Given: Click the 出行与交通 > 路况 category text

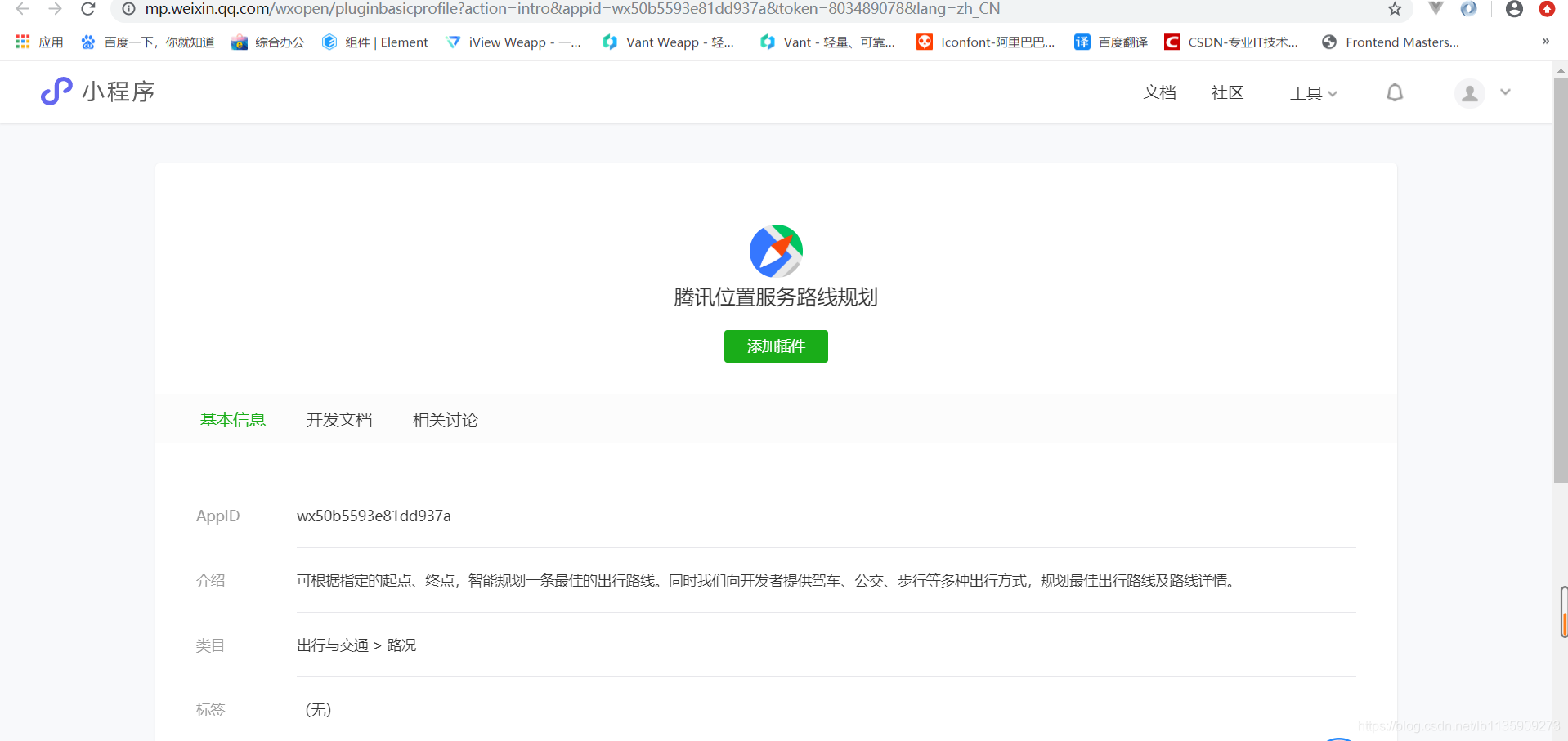Looking at the screenshot, I should tap(356, 645).
